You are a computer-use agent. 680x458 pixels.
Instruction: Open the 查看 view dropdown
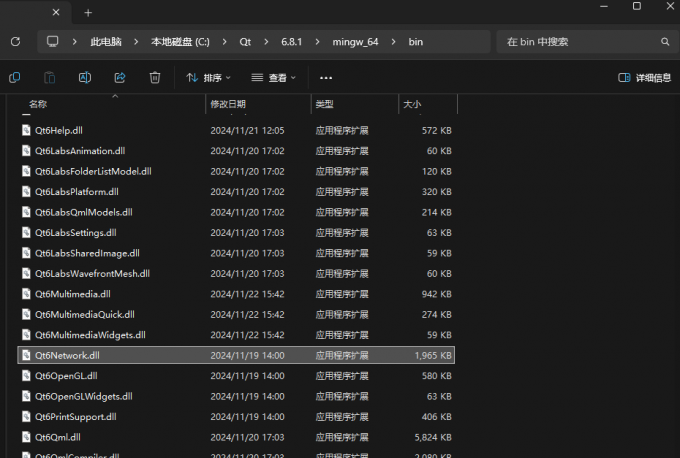[274, 77]
